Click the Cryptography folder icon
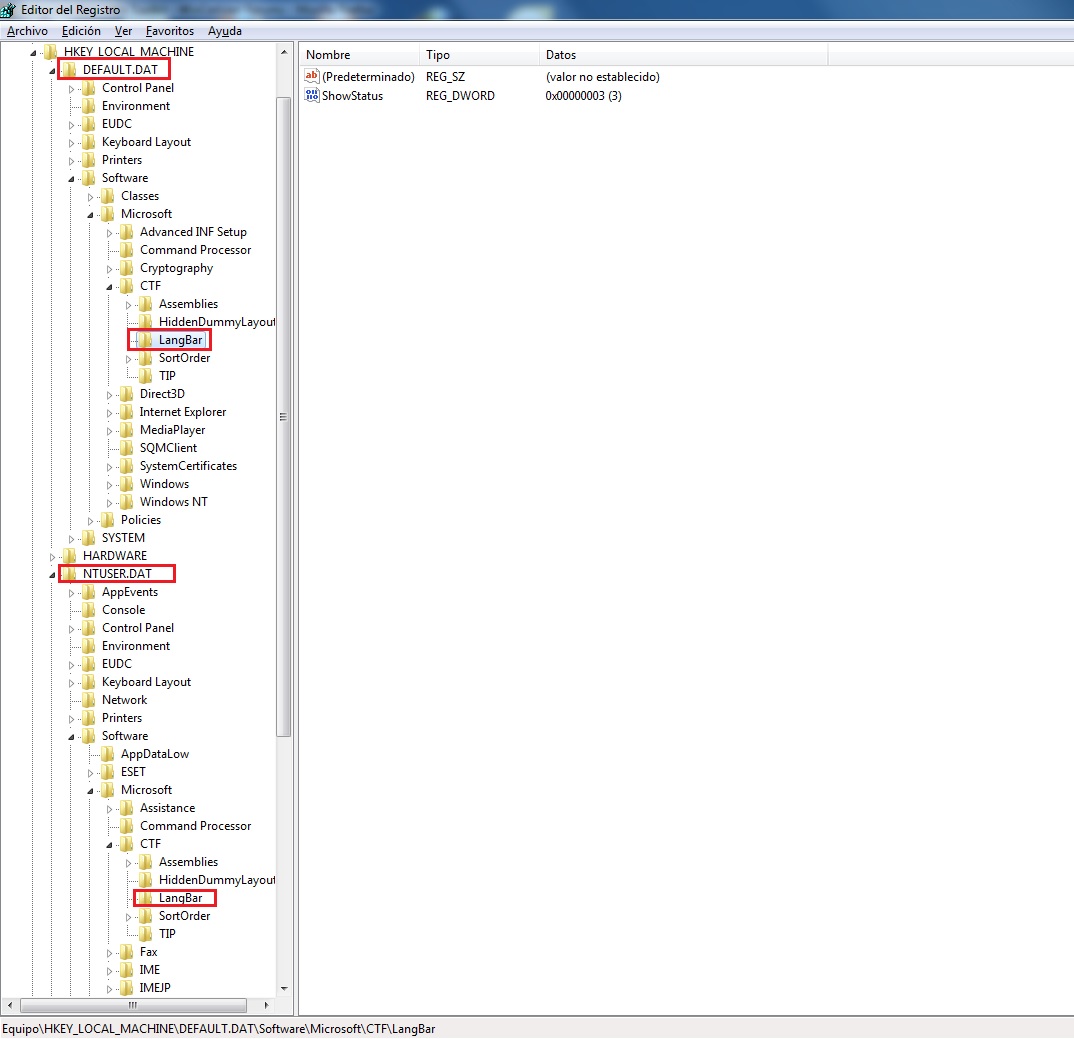 click(x=126, y=268)
